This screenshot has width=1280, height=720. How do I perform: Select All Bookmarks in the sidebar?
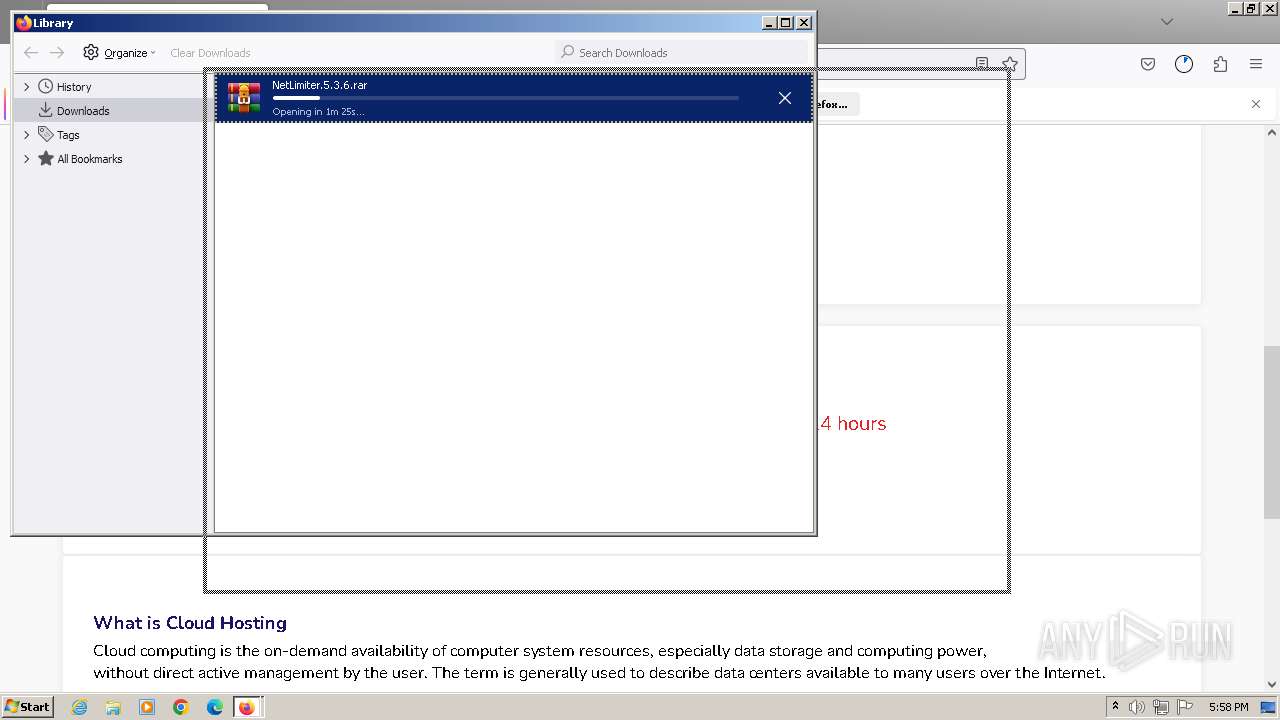coord(90,159)
